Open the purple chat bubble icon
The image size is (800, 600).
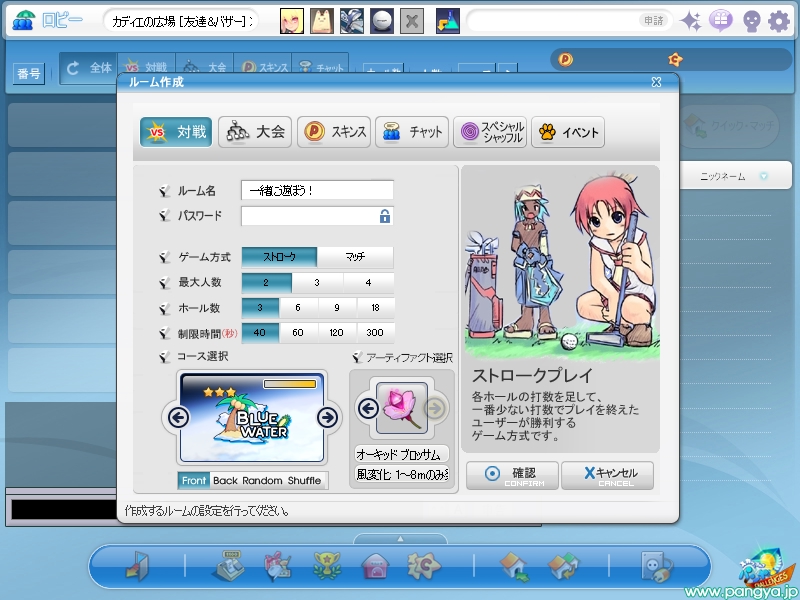pyautogui.click(x=721, y=21)
